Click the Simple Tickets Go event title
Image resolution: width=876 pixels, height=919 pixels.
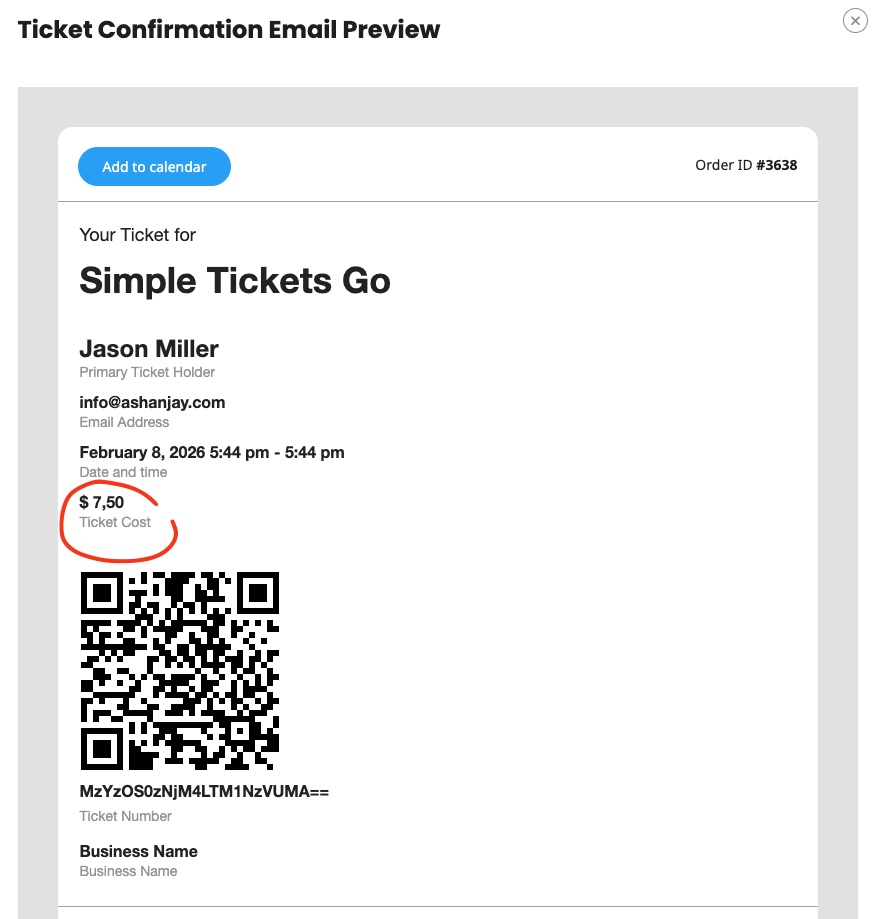click(x=235, y=281)
